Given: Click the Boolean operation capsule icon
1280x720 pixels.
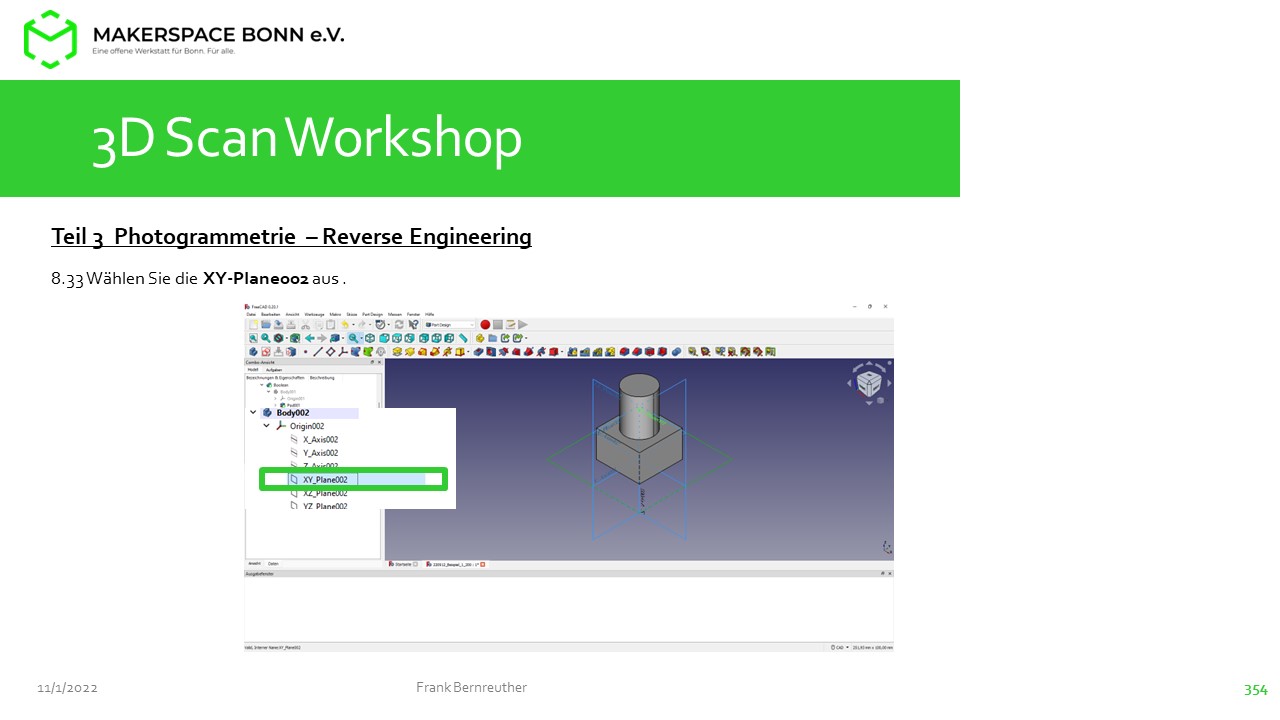Looking at the screenshot, I should point(676,351).
